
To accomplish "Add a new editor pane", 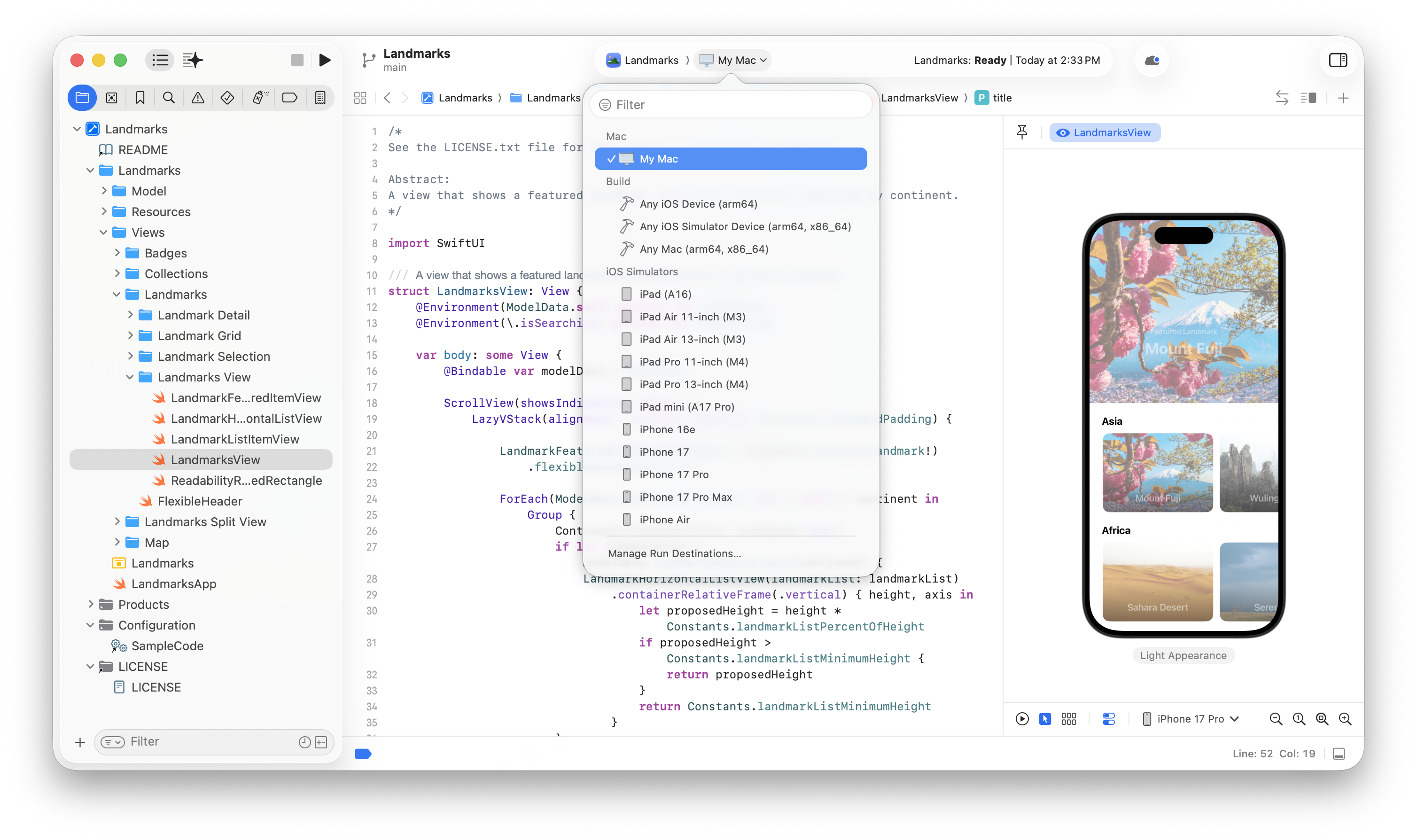I will [x=1343, y=98].
